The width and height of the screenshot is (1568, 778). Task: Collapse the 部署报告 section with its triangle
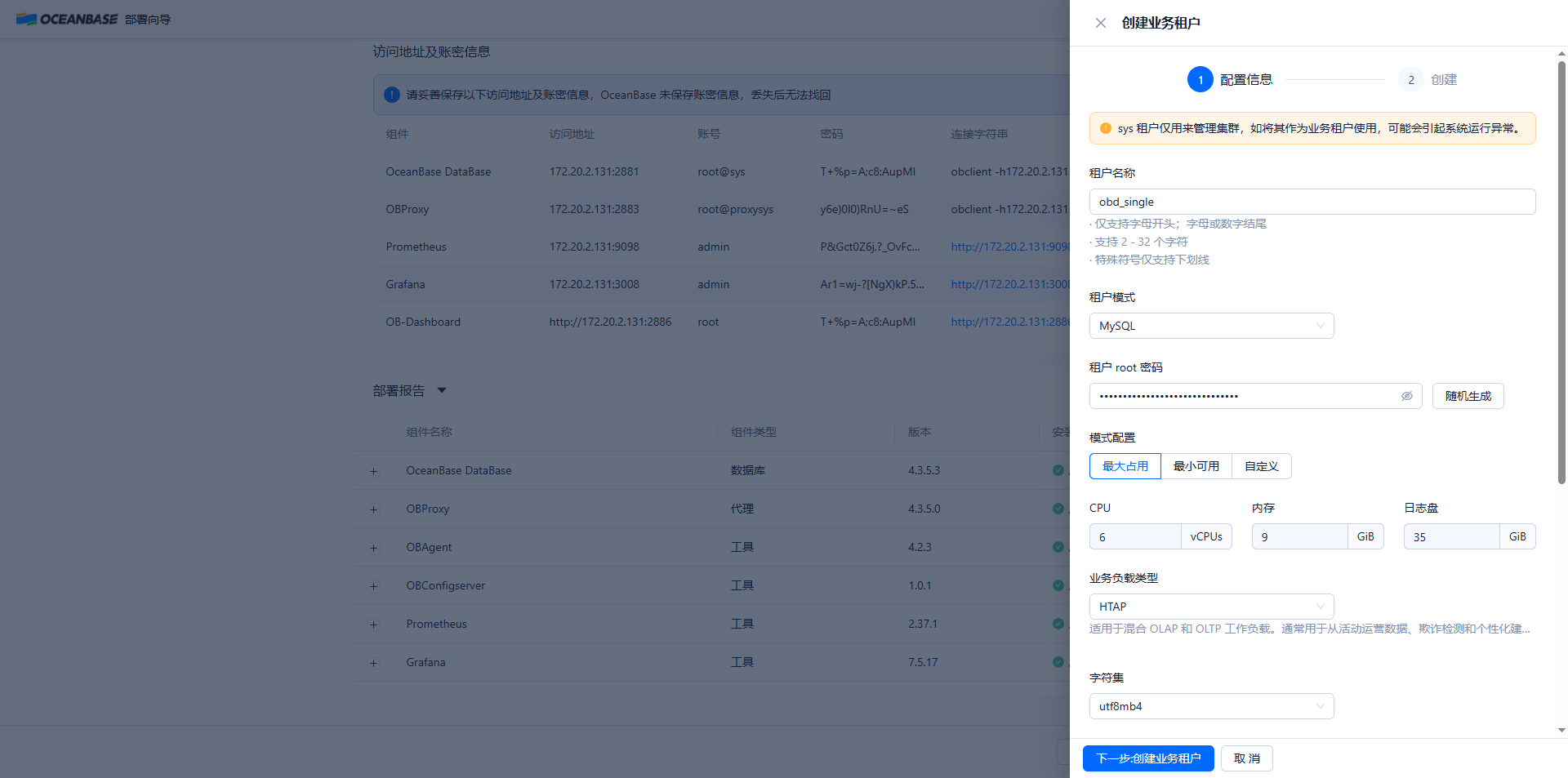click(x=442, y=390)
